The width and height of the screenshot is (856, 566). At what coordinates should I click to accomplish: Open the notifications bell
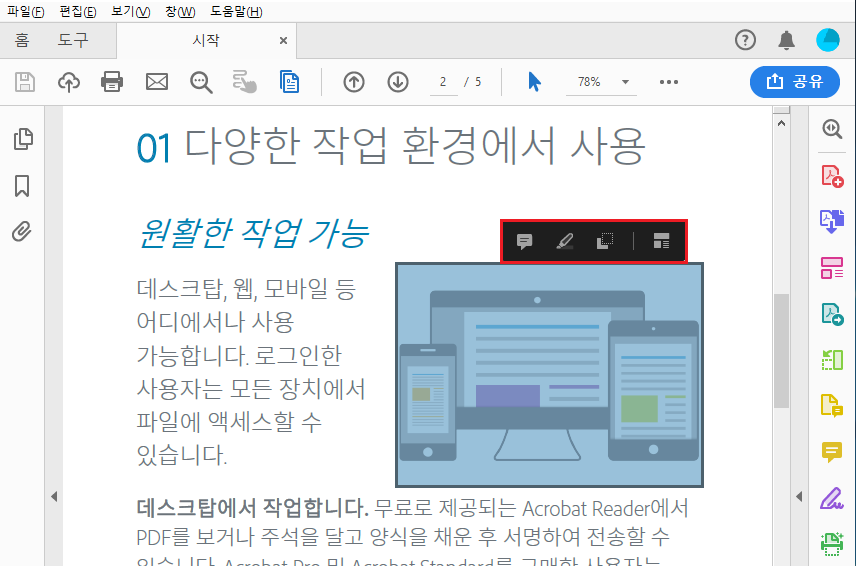[x=786, y=40]
